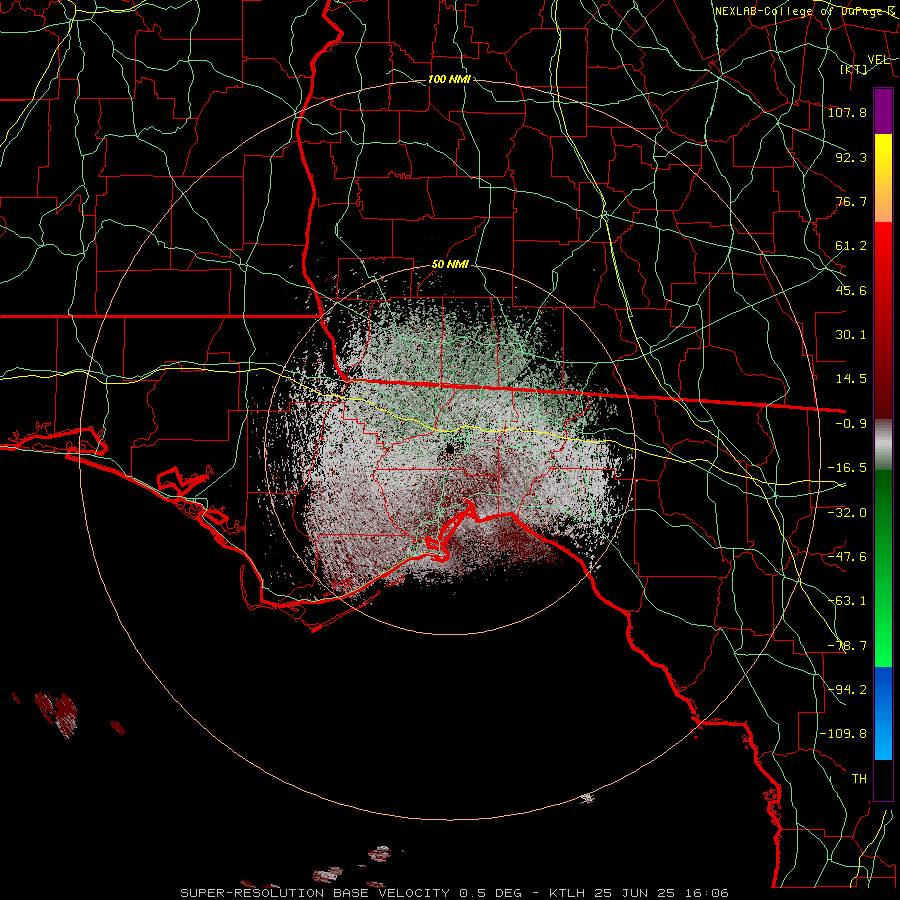Click the Super-Resolution Base Velocity KTLH caption
The image size is (900, 900).
point(455,893)
